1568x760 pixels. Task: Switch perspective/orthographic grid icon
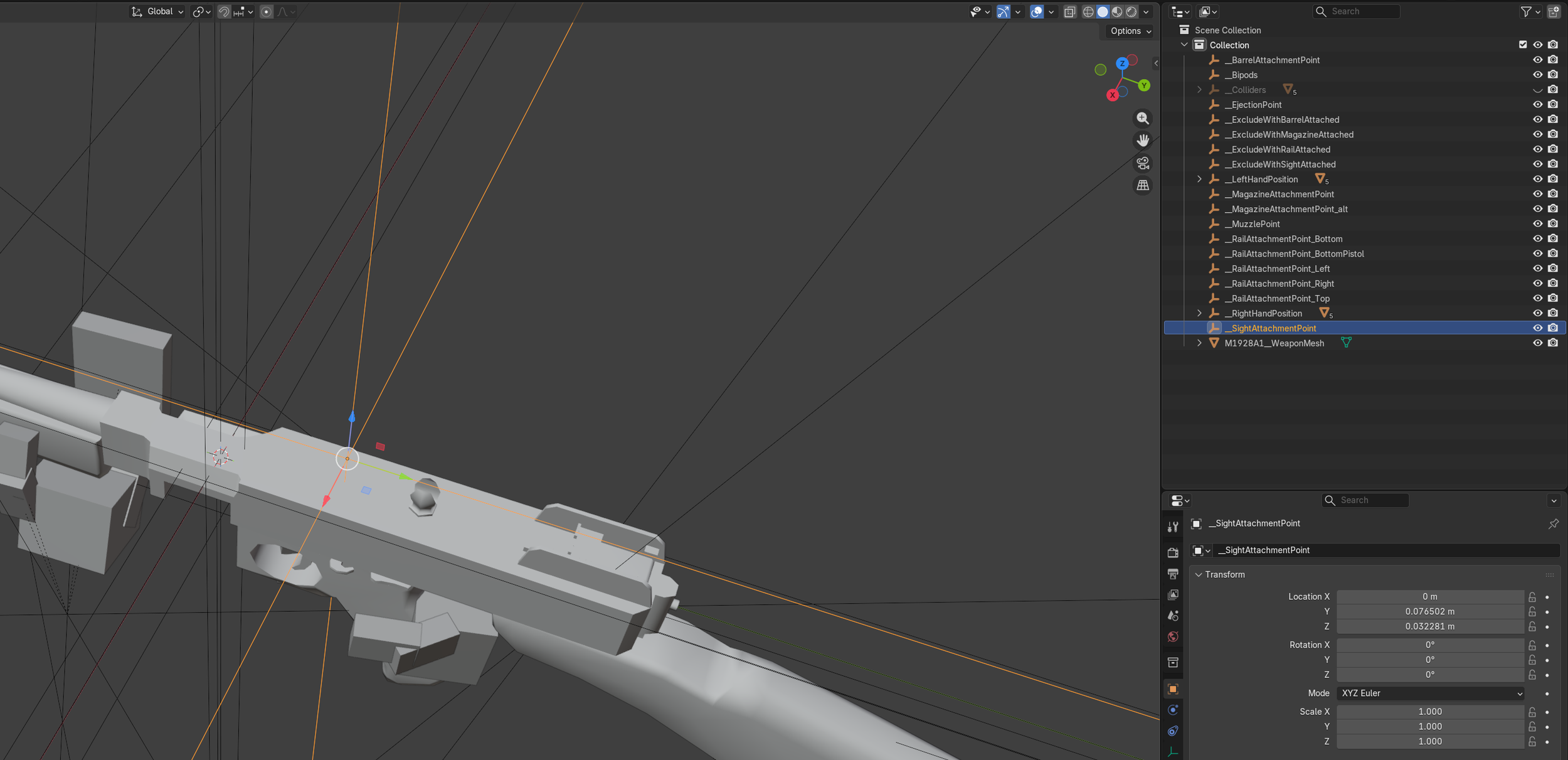1143,186
